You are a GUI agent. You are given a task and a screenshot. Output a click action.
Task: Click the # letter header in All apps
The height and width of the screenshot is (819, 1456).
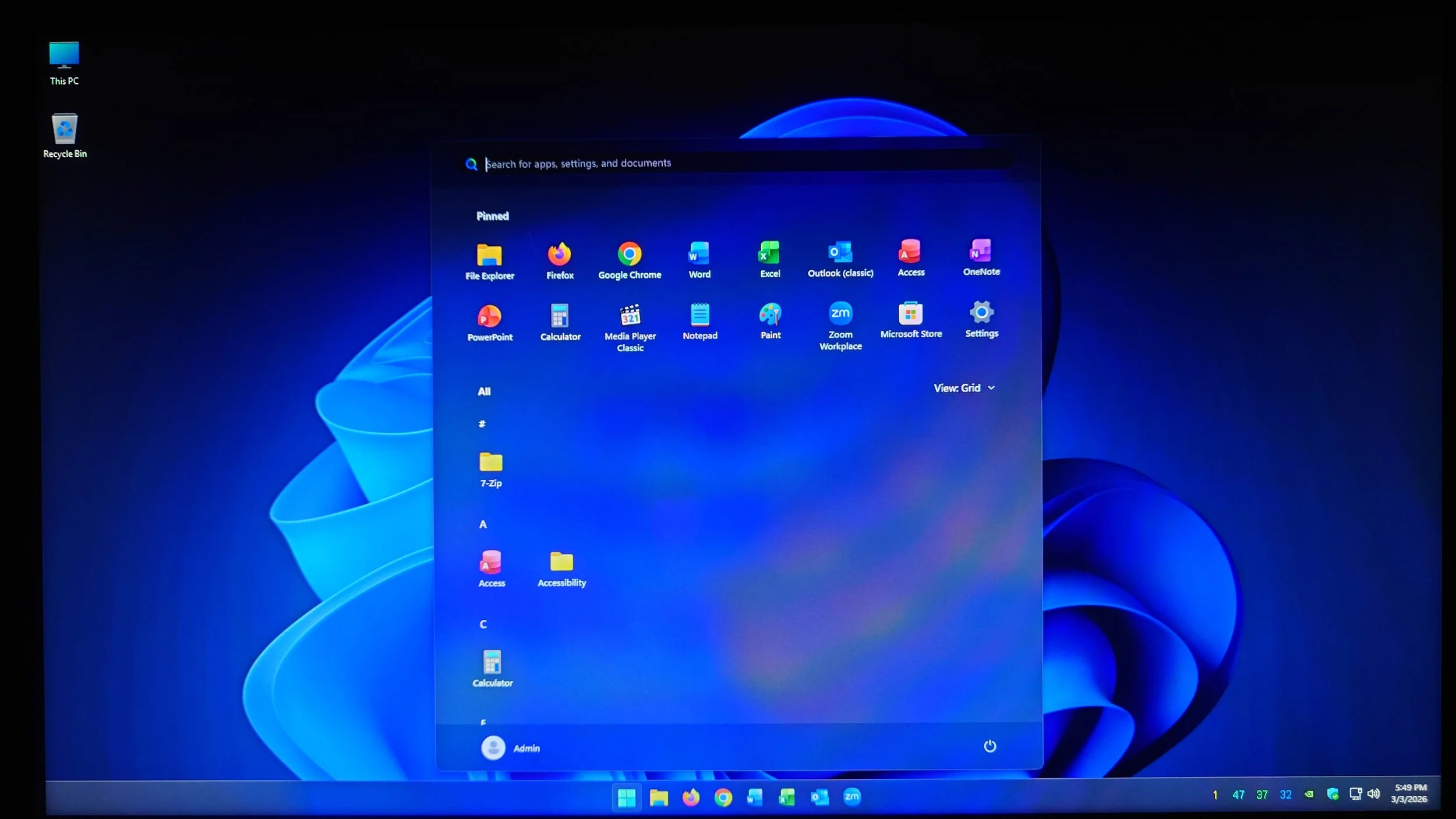[x=482, y=424]
